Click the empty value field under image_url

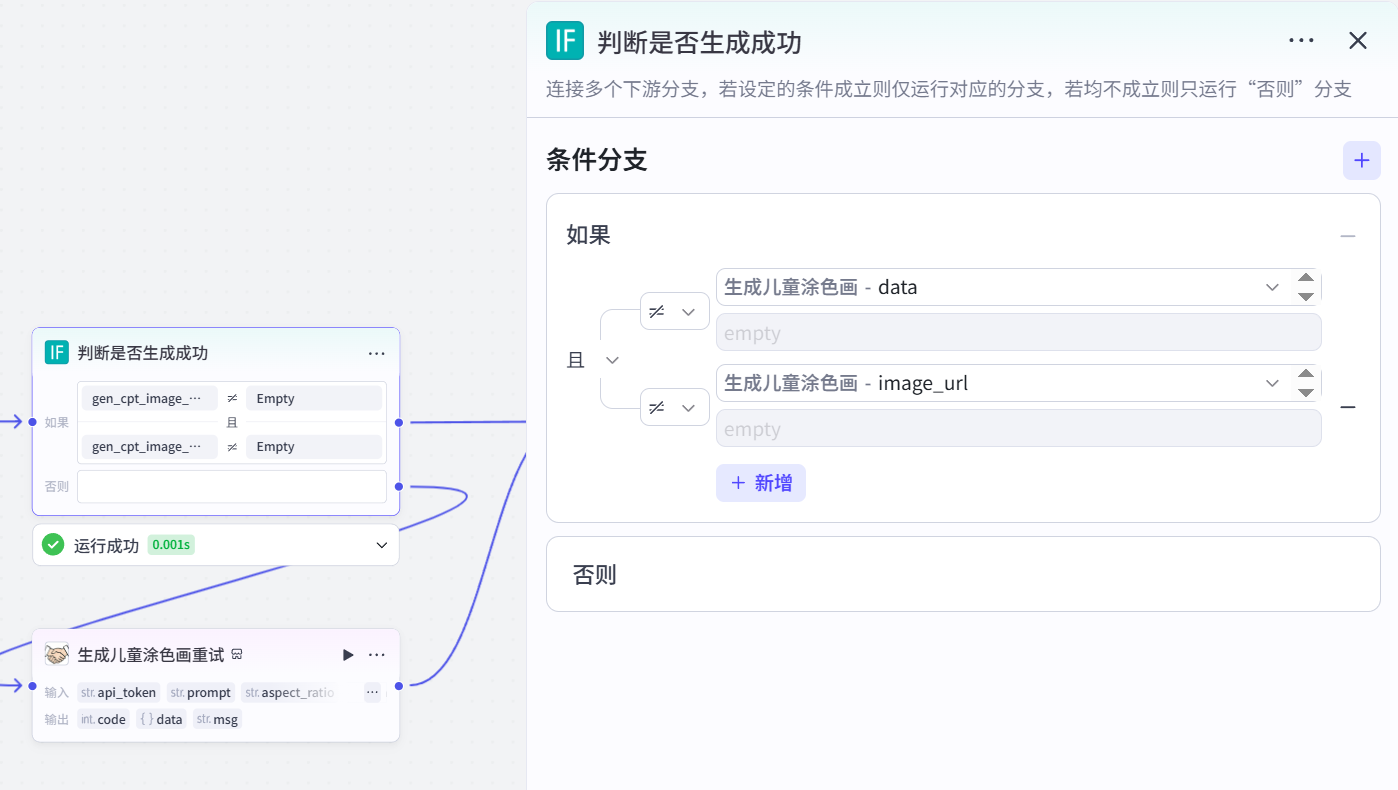coord(1019,429)
